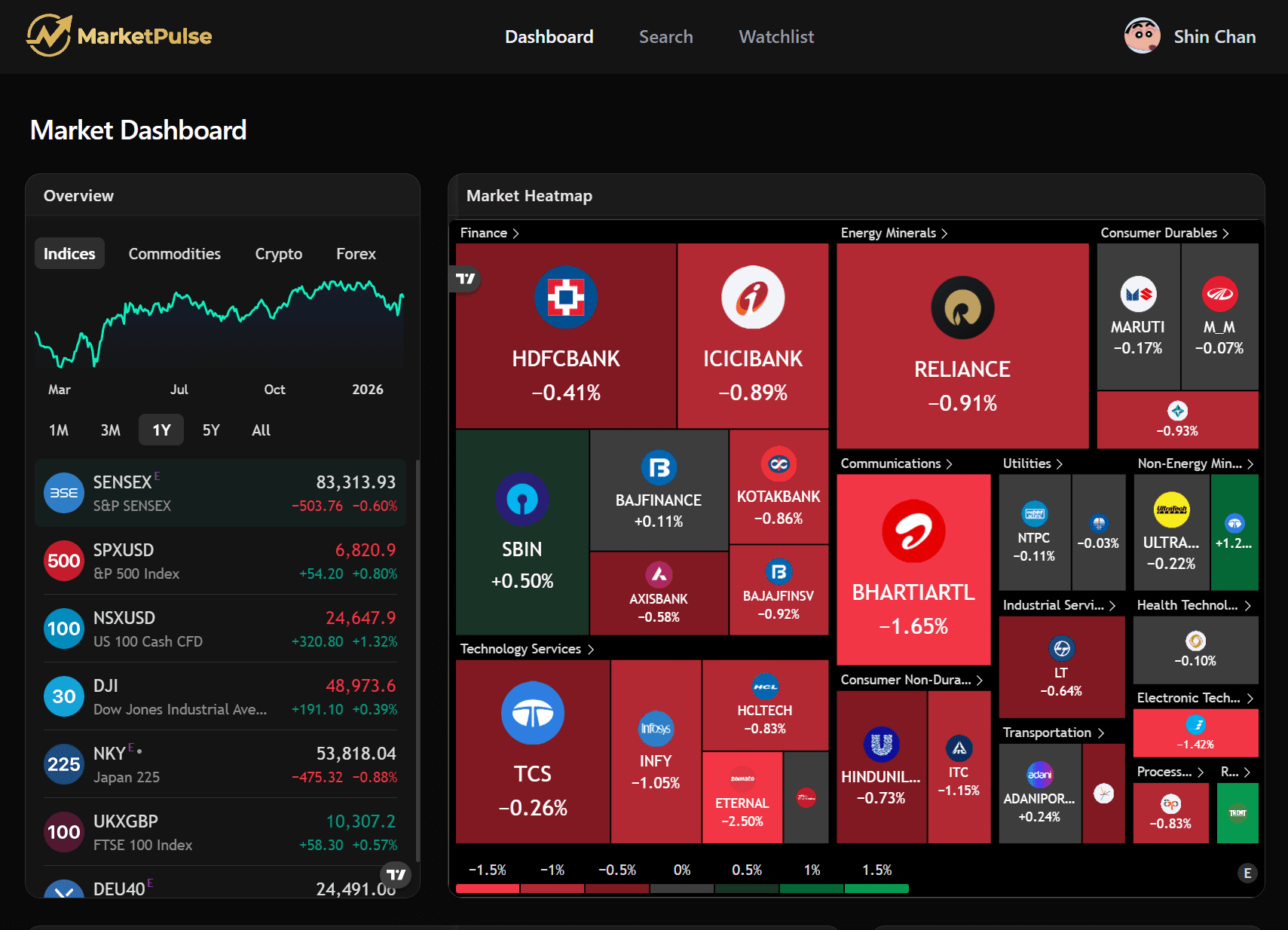Click the RELIANCE logo in Energy Minerals
The image size is (1288, 930).
[962, 307]
